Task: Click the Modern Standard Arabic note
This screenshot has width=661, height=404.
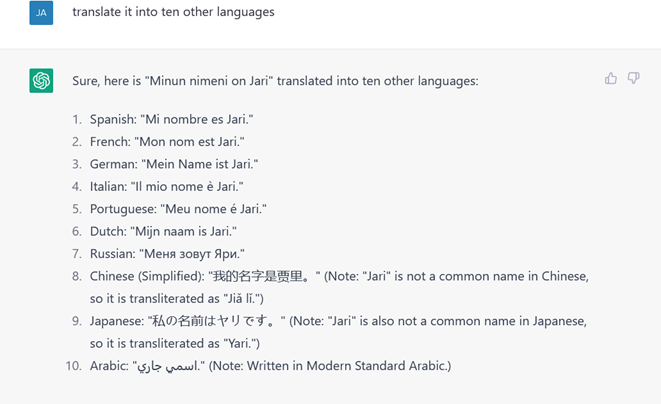Action: coord(330,366)
